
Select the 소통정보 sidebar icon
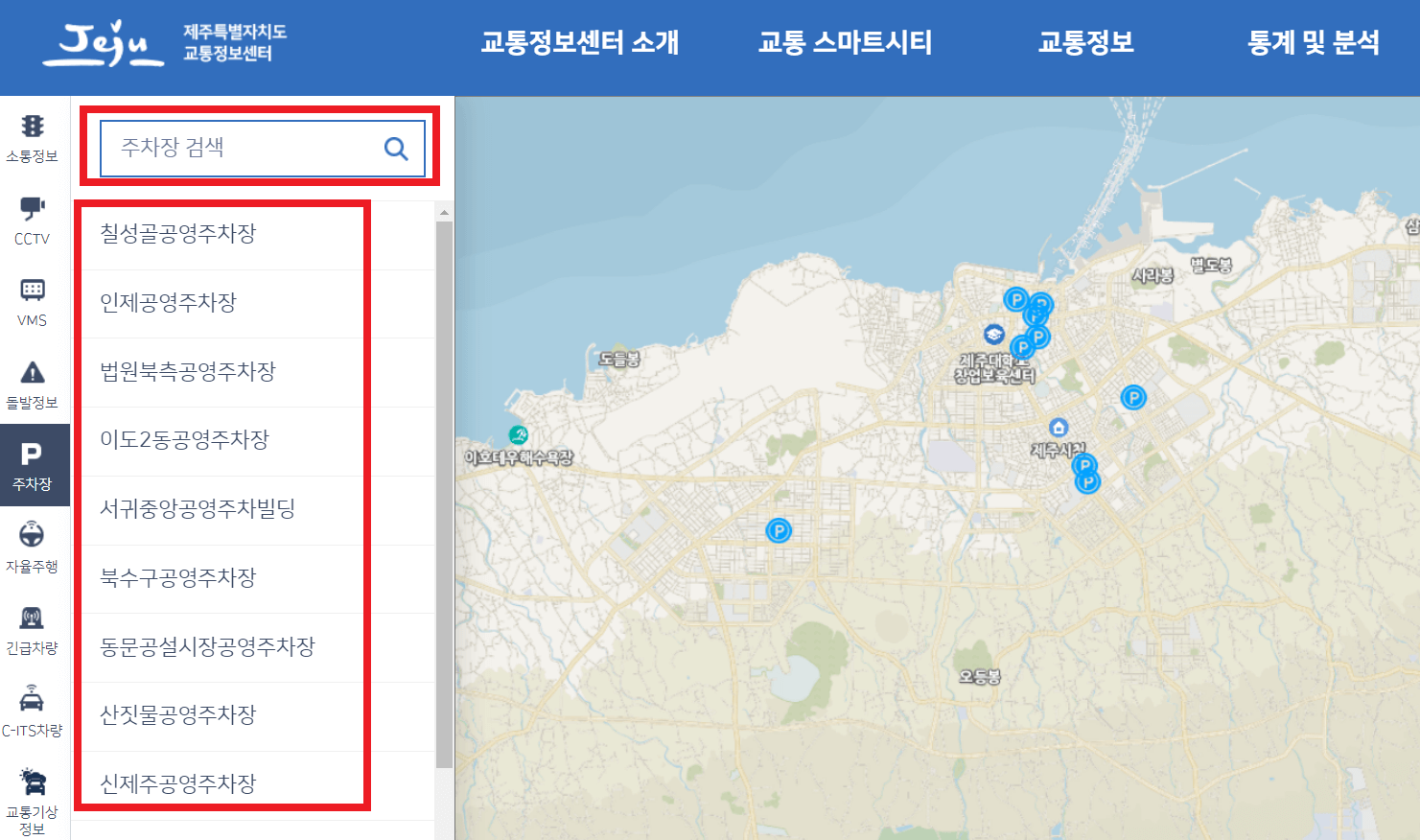[x=34, y=135]
